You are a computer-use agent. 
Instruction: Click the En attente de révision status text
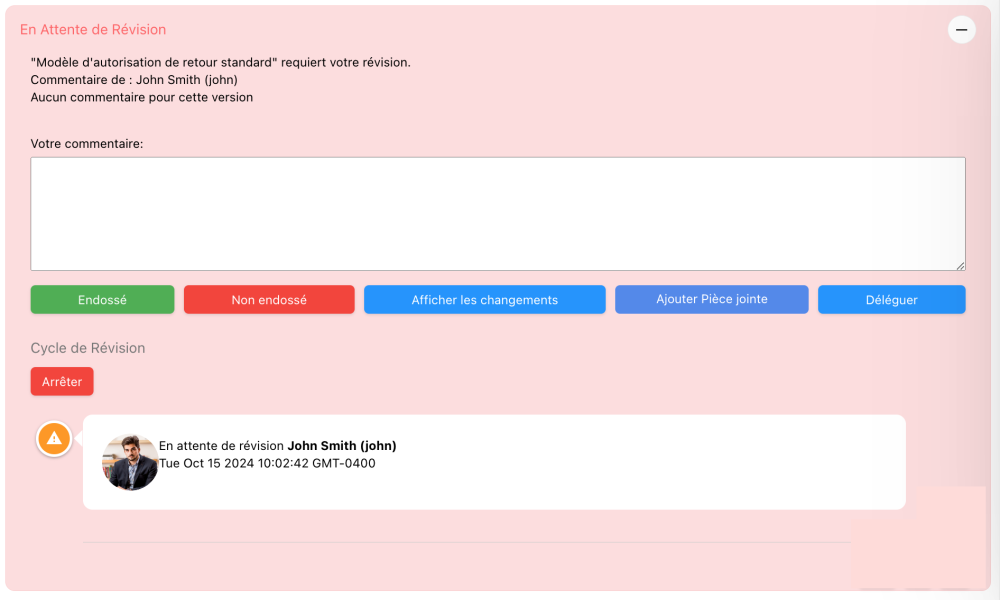[x=221, y=446]
